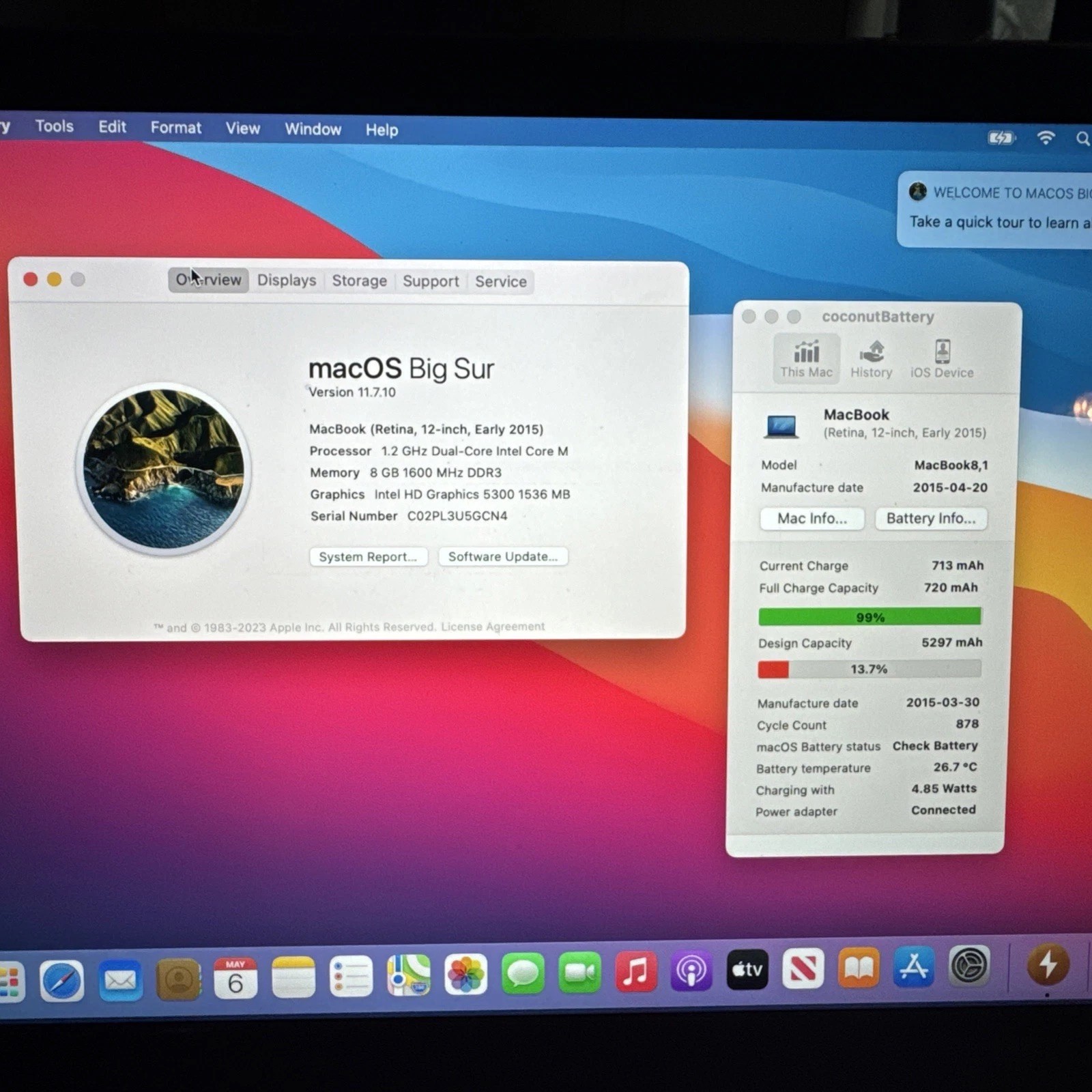Viewport: 1092px width, 1092px height.
Task: Click coconutBattery lightning icon in Dock
Action: pyautogui.click(x=1048, y=965)
